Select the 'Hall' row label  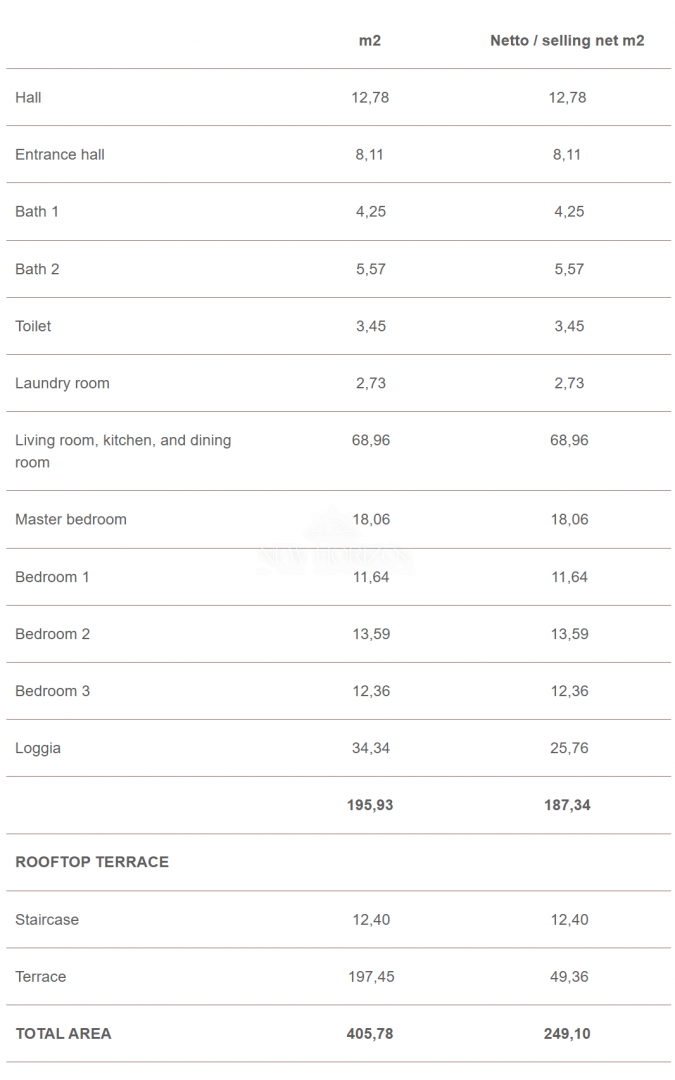[x=28, y=98]
